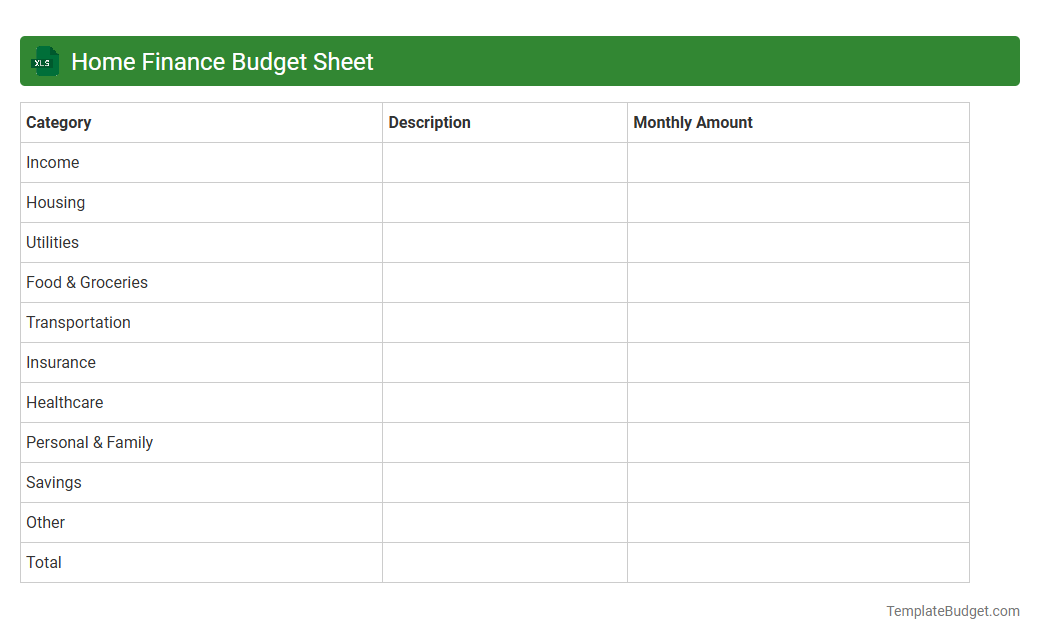Select the Housing category cell
The image size is (1040, 640).
[55, 202]
